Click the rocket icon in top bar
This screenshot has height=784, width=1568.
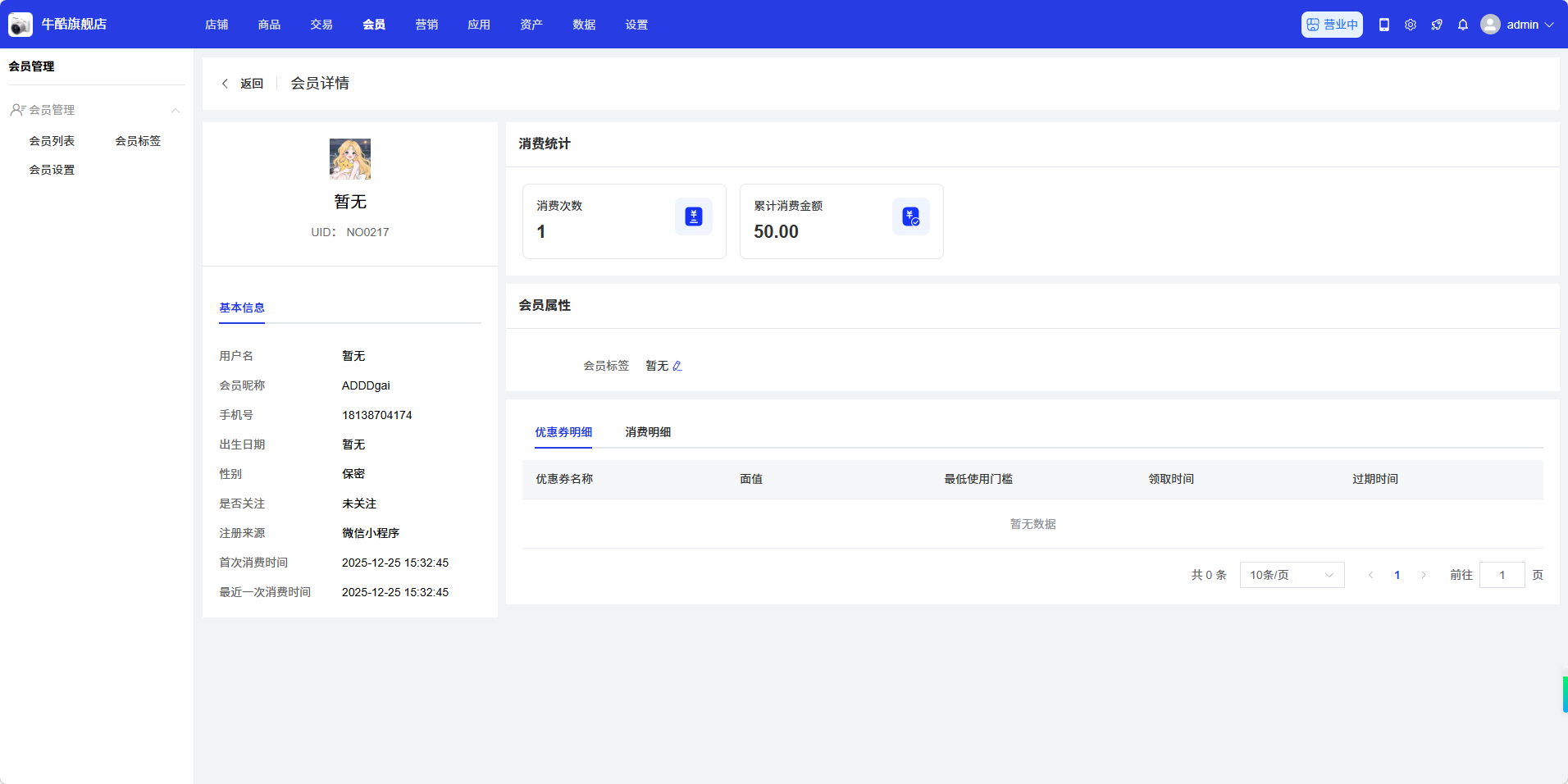tap(1437, 25)
